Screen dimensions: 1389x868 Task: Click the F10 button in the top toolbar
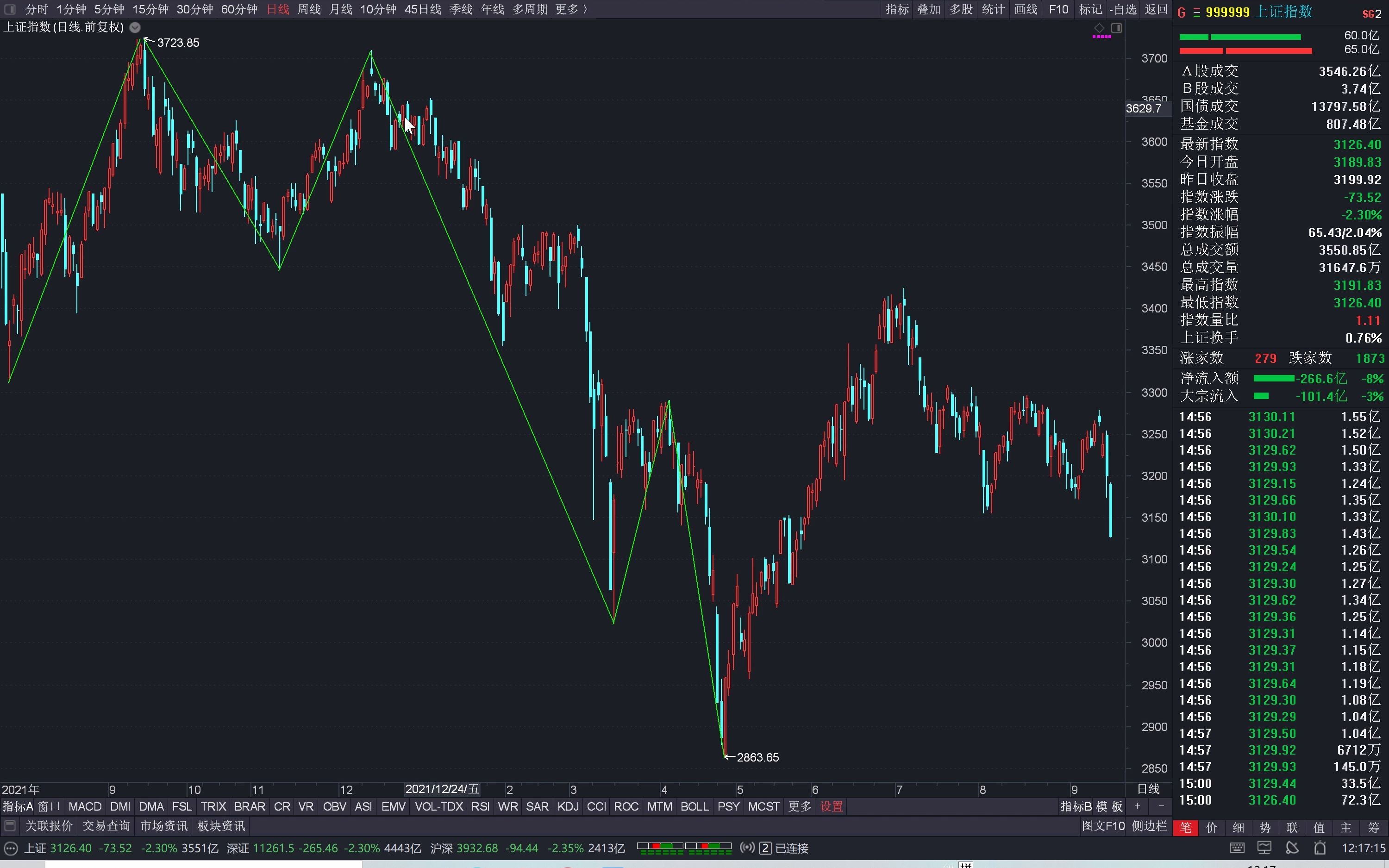click(x=1058, y=9)
